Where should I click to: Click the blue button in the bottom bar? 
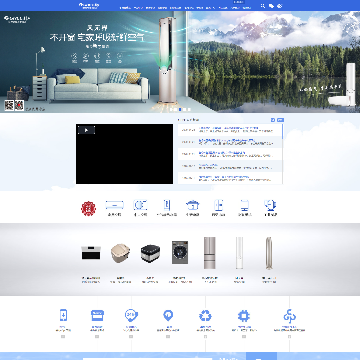pos(261,356)
